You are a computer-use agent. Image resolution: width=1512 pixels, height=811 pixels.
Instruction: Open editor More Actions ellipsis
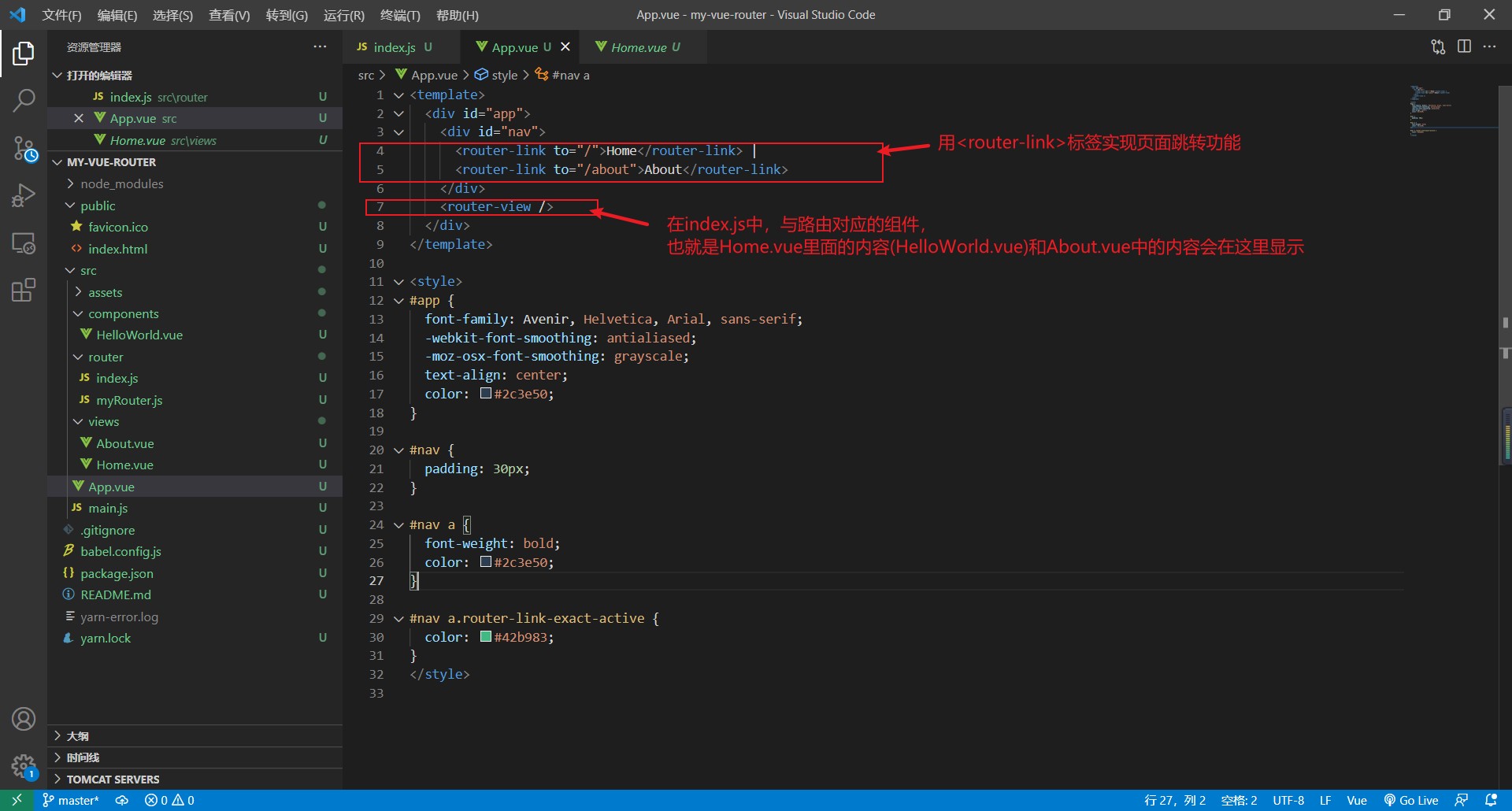point(1489,47)
